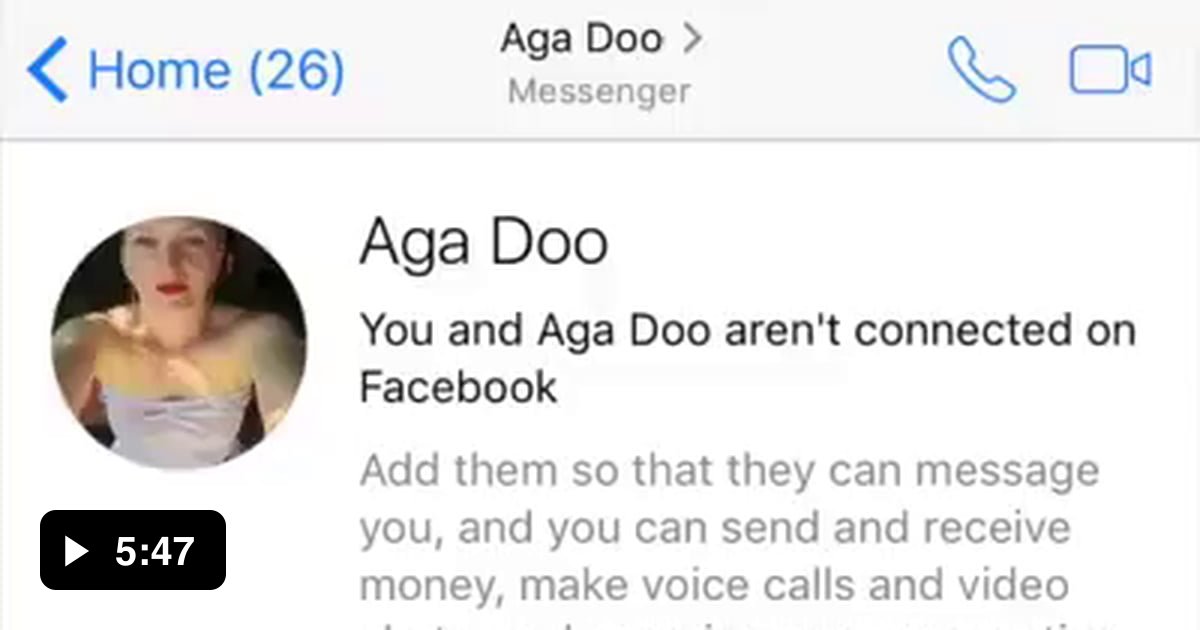The width and height of the screenshot is (1200, 630).
Task: Go back to Home (26)
Action: pyautogui.click(x=186, y=71)
